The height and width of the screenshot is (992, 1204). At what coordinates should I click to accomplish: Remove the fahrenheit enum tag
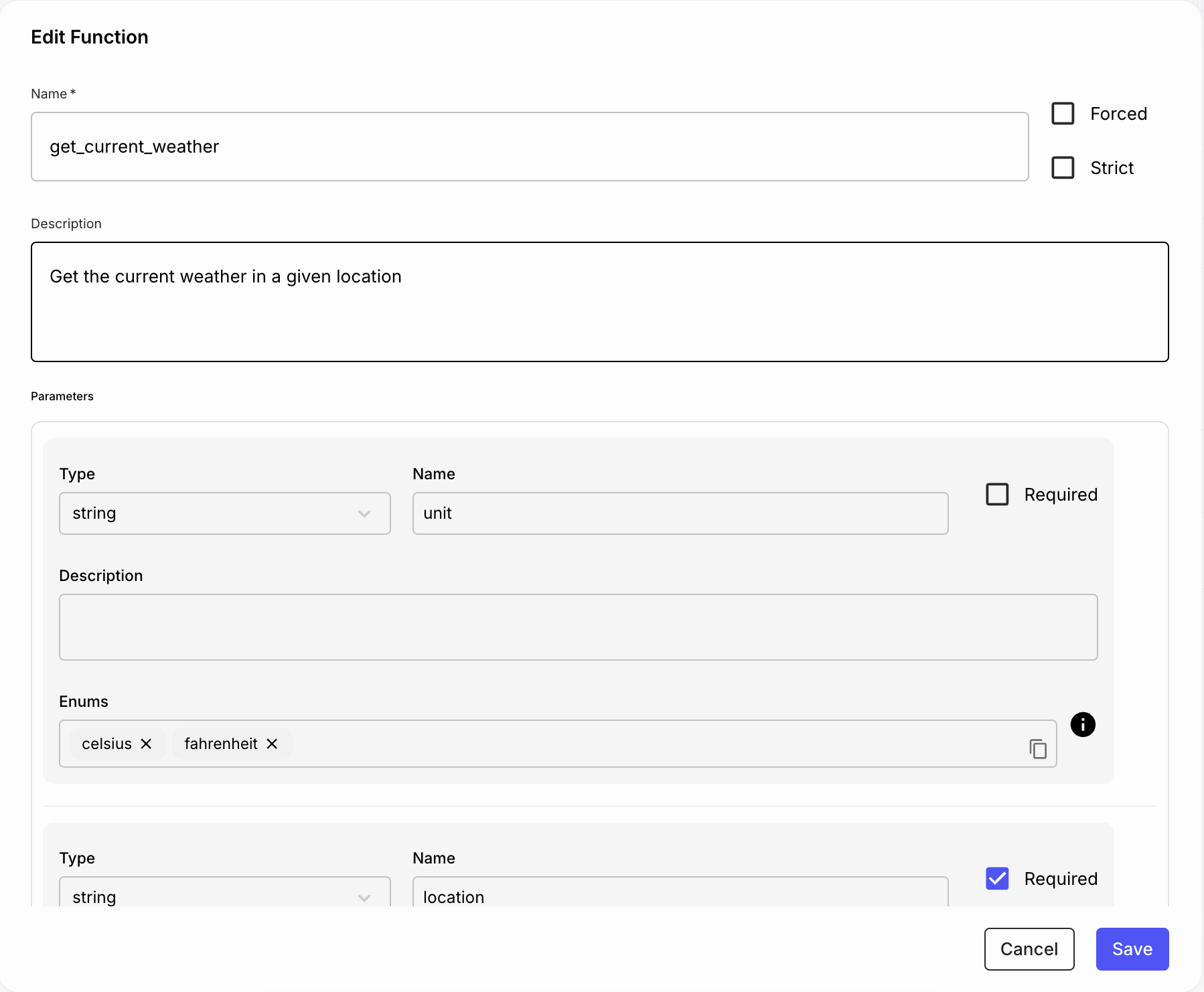point(272,744)
